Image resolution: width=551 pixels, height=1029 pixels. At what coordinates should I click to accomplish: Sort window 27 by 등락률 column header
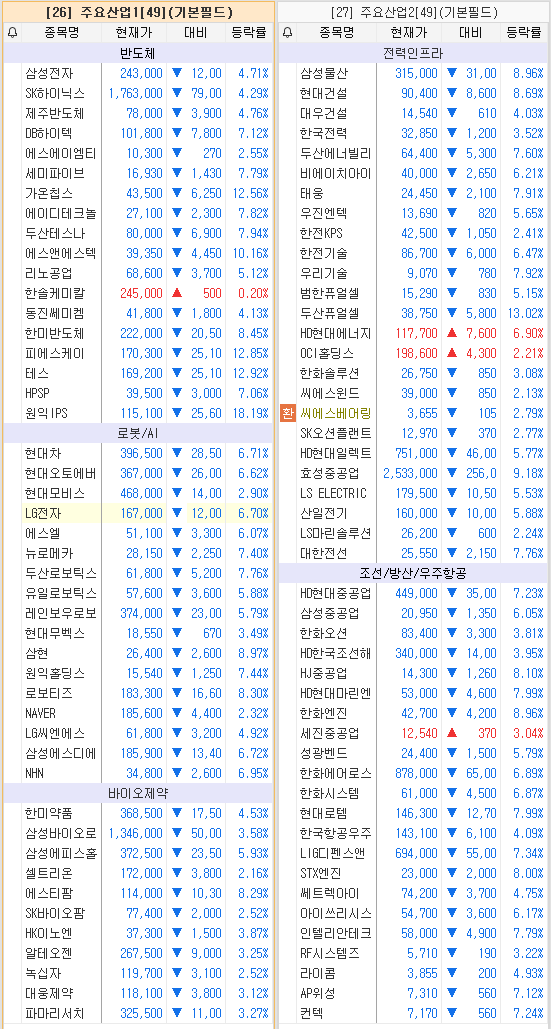pos(523,33)
